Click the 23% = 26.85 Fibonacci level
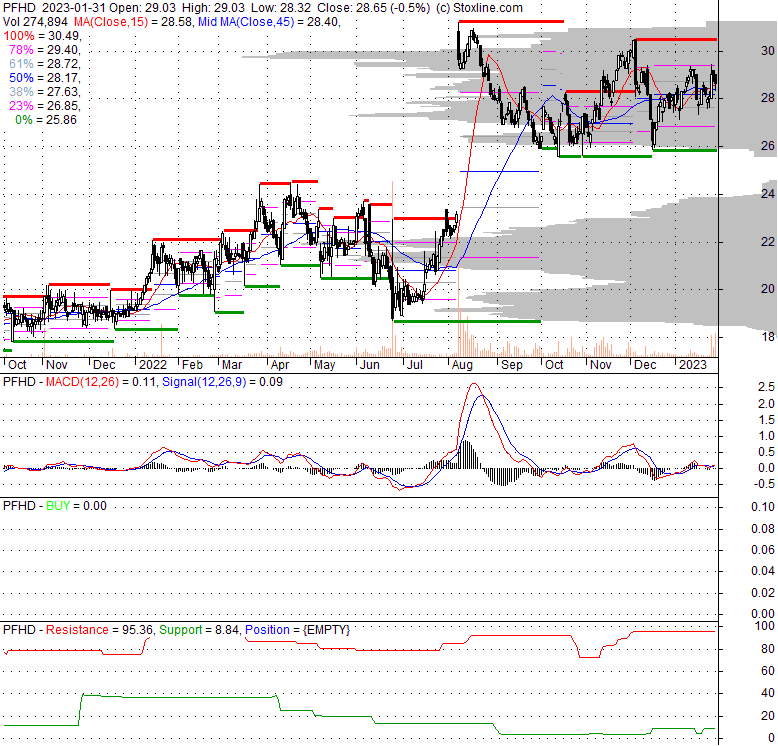 [44, 106]
